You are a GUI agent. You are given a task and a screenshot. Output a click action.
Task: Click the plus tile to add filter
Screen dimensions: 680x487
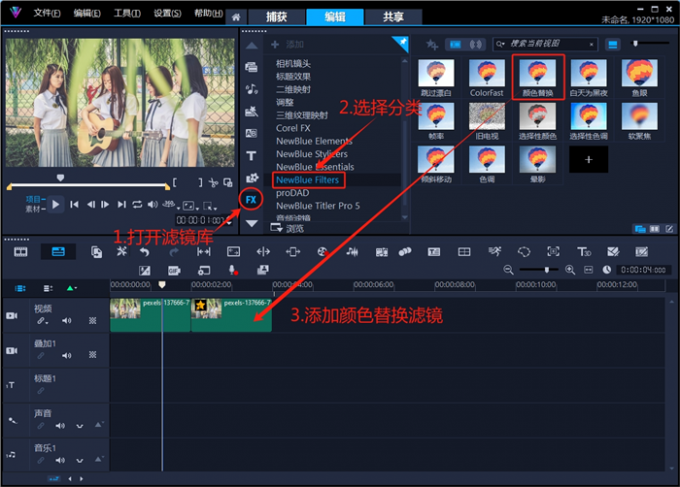pyautogui.click(x=588, y=160)
